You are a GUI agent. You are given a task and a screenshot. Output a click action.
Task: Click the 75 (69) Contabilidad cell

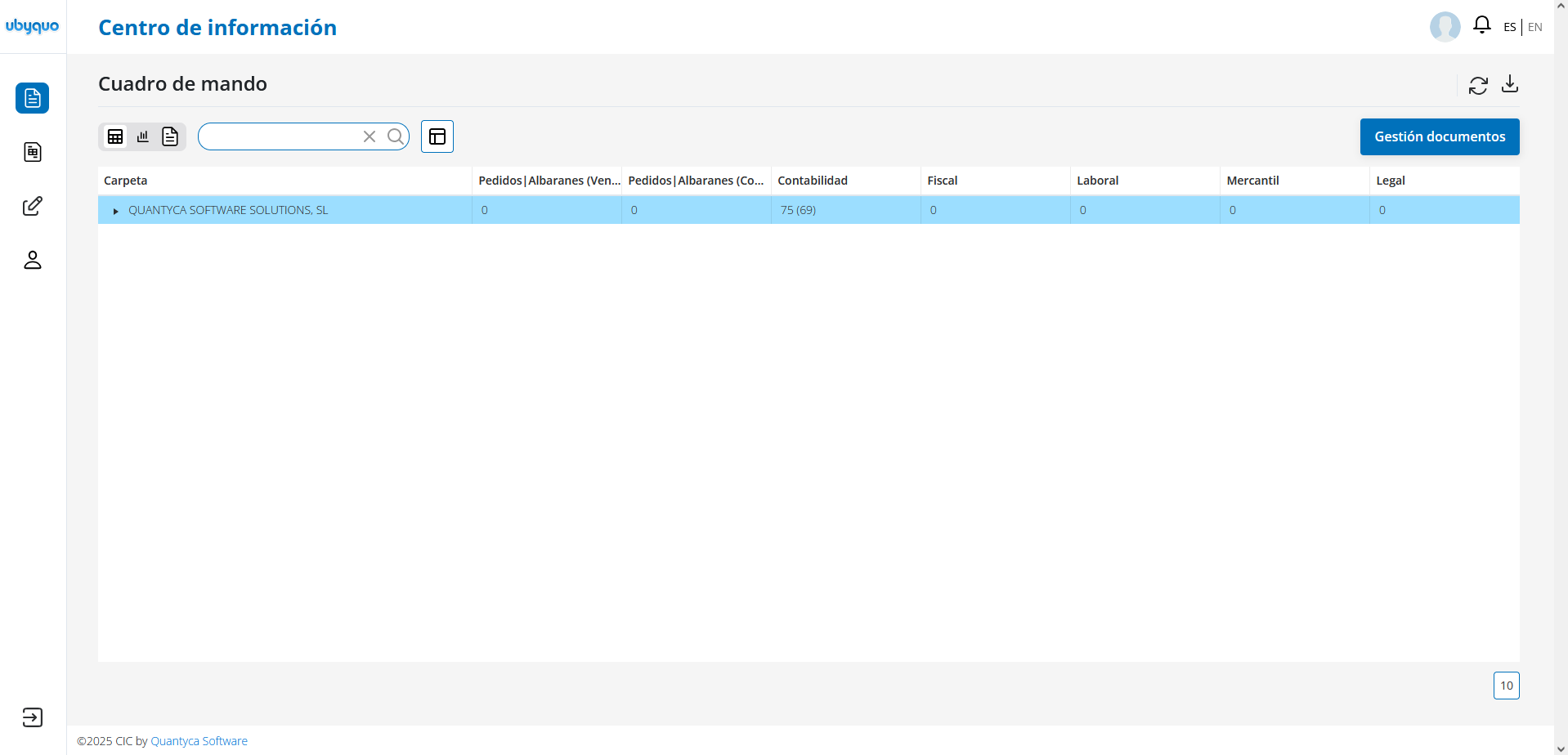point(846,210)
